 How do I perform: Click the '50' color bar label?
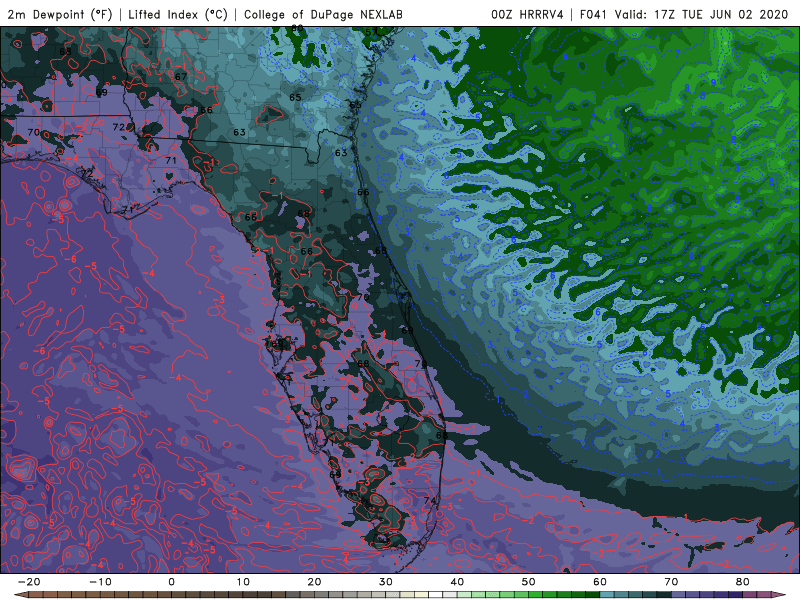pos(529,582)
